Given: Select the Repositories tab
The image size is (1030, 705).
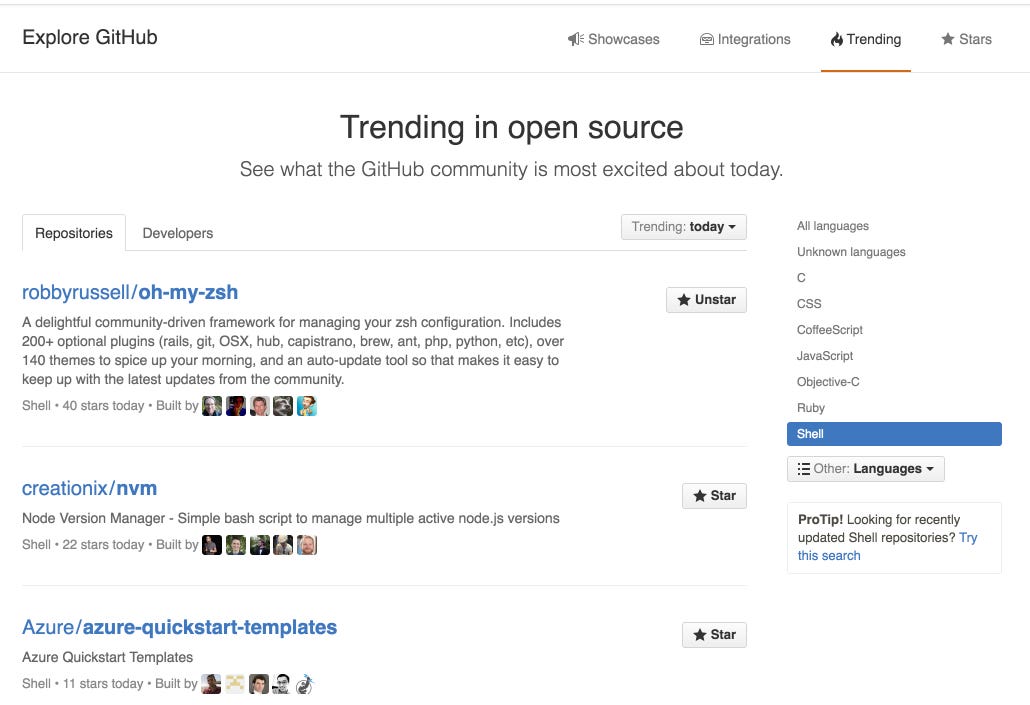Looking at the screenshot, I should click(x=74, y=233).
